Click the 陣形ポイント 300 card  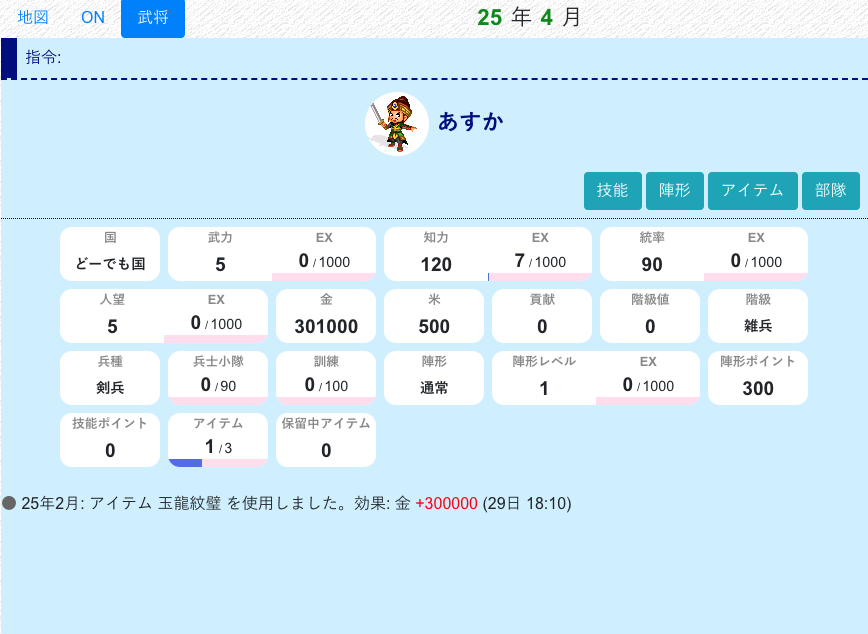(x=758, y=378)
